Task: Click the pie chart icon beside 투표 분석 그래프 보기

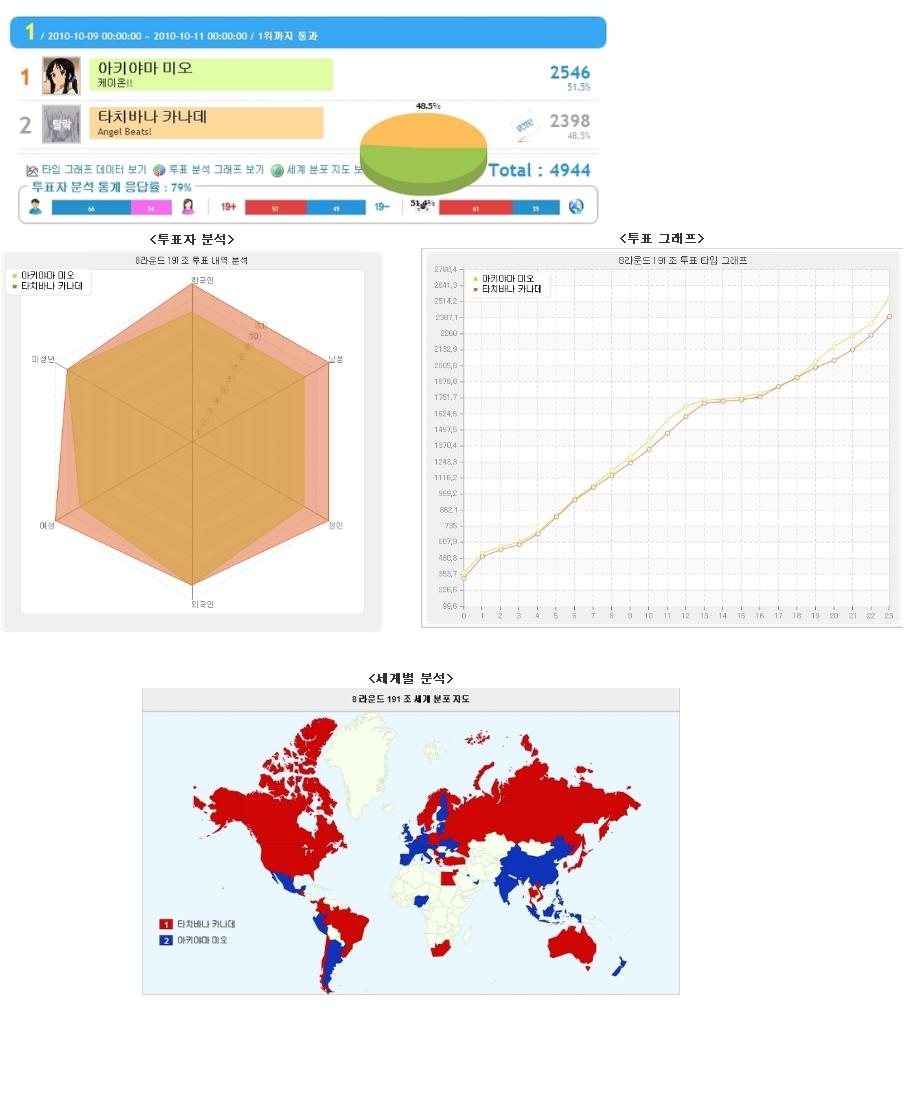Action: point(159,170)
